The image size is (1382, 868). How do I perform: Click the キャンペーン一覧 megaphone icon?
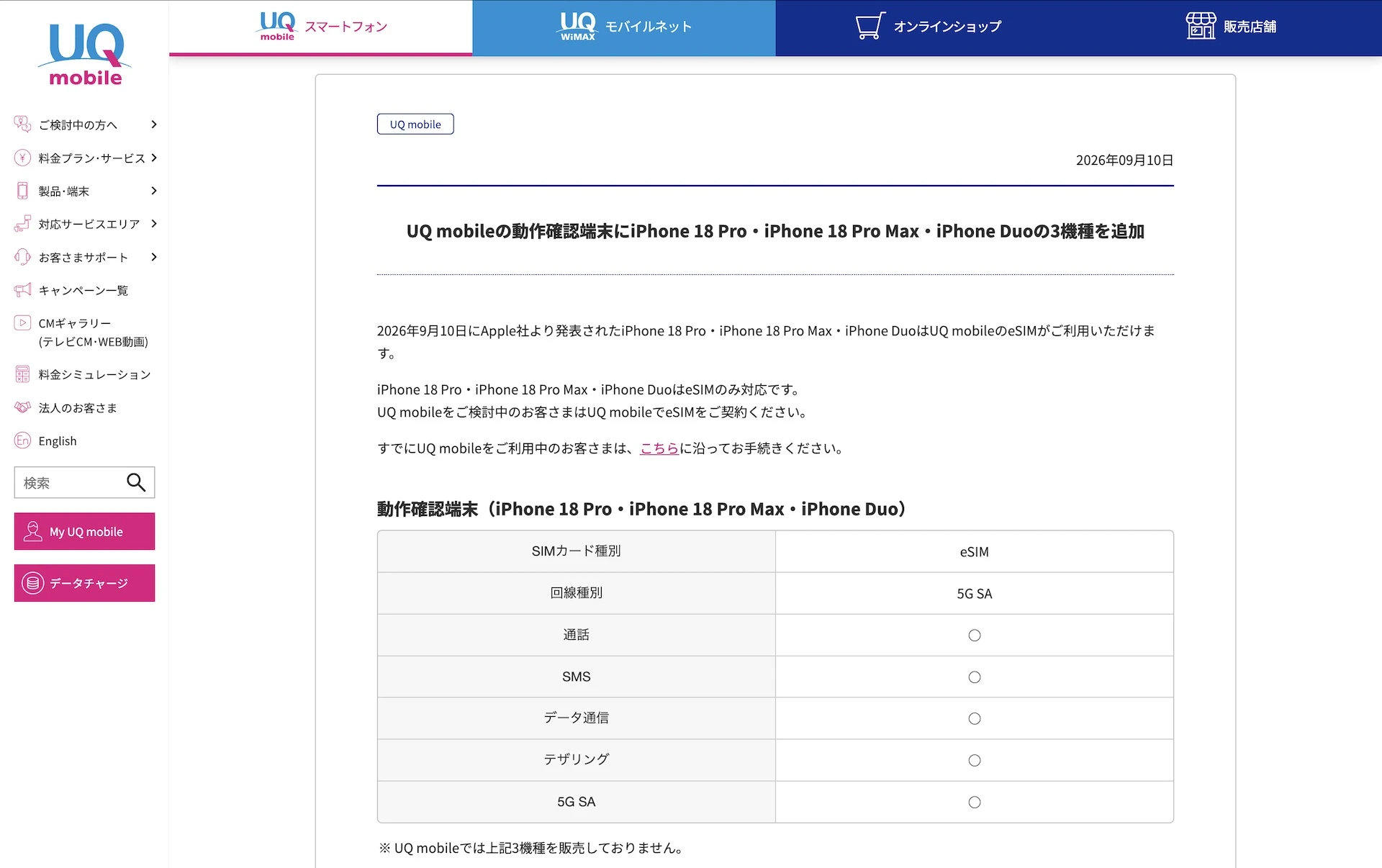click(x=22, y=290)
